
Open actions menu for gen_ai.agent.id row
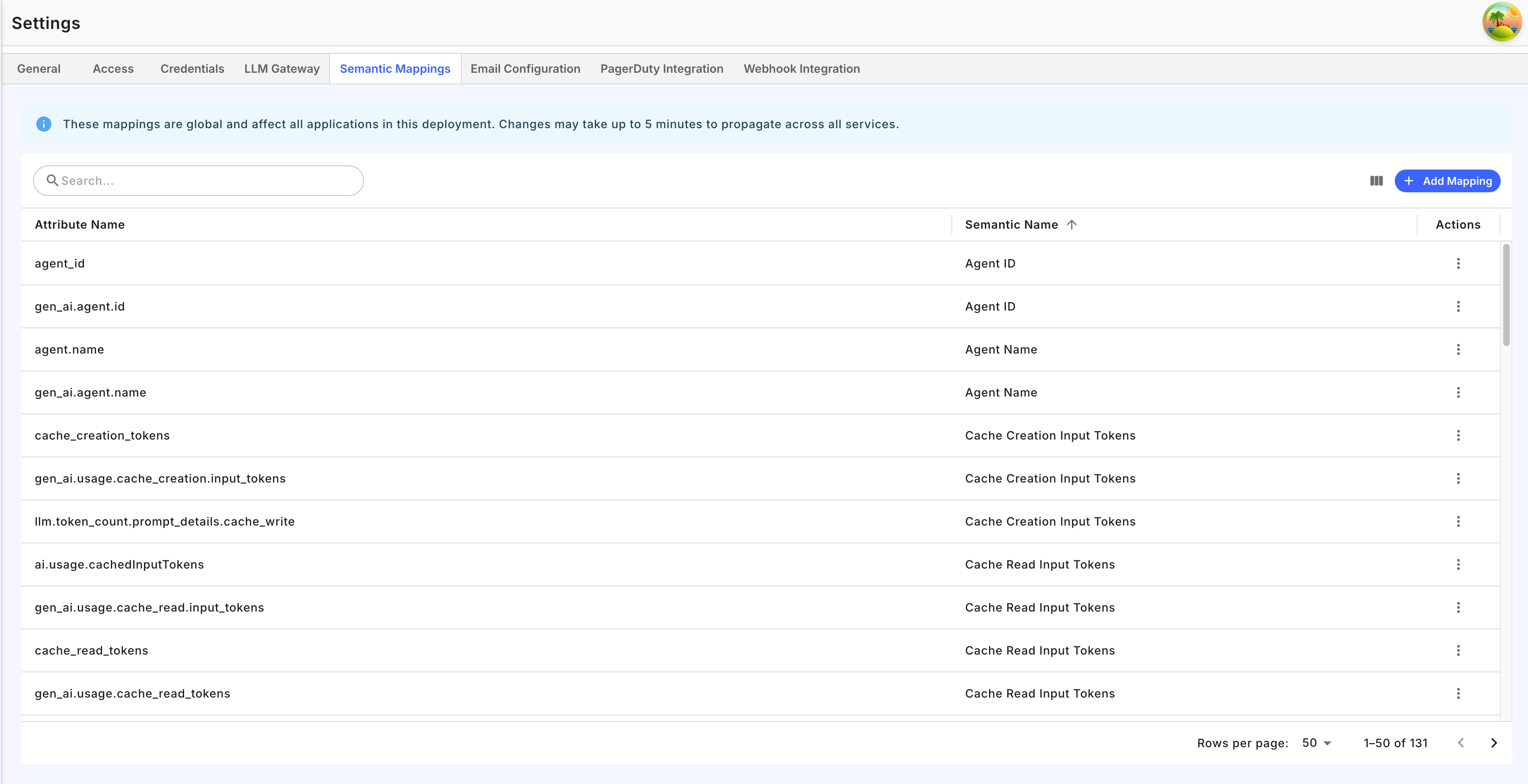click(x=1458, y=306)
